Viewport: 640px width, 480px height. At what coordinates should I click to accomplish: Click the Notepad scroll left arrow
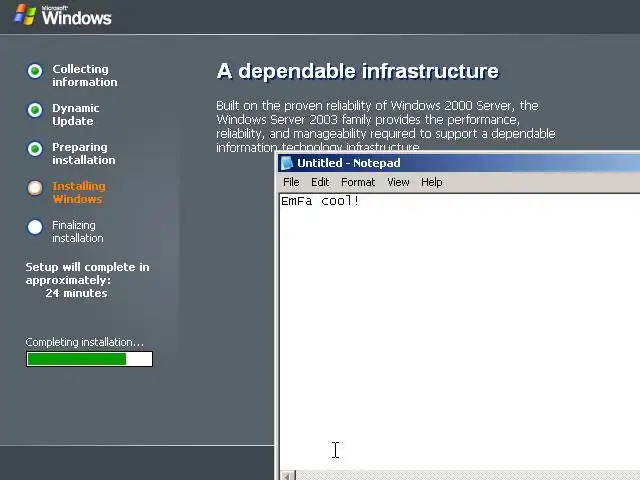pyautogui.click(x=288, y=476)
